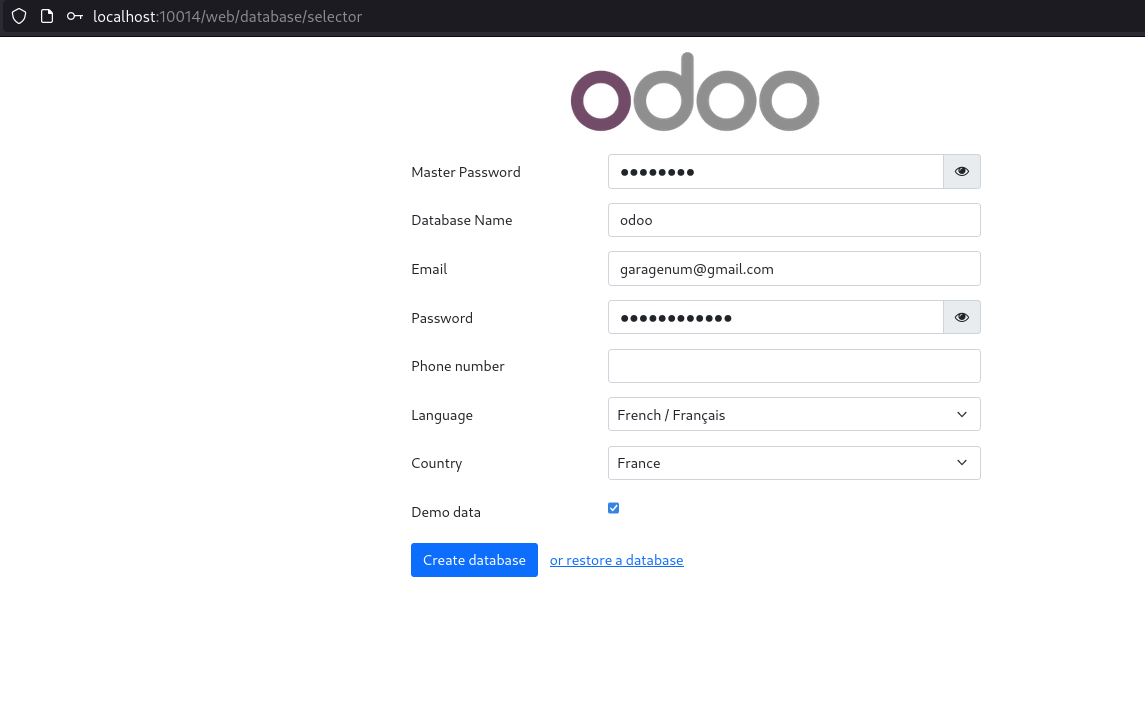Click the Create database button
The height and width of the screenshot is (721, 1145).
[474, 560]
